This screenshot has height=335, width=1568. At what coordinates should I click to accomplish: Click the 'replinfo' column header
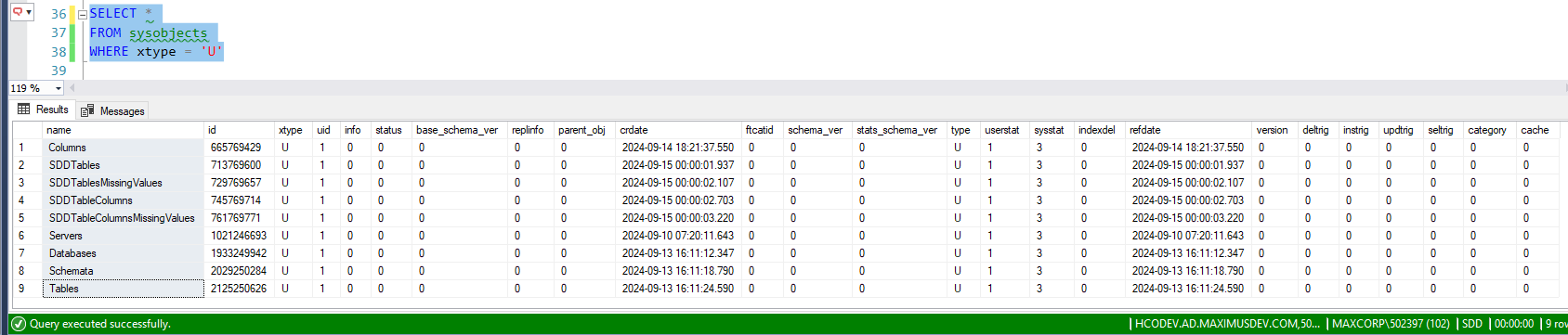click(530, 130)
